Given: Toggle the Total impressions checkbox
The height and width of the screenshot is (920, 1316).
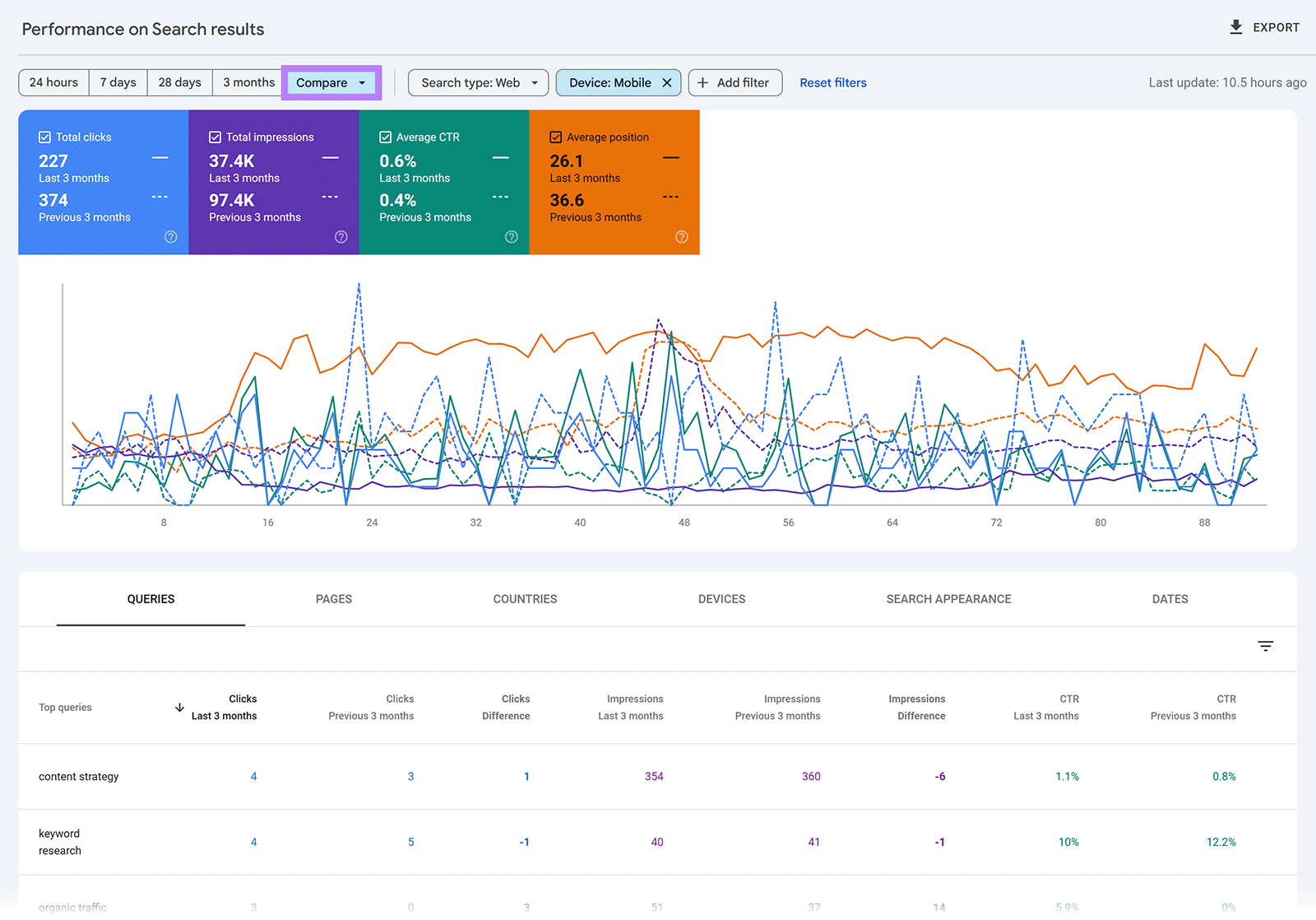Looking at the screenshot, I should (215, 137).
